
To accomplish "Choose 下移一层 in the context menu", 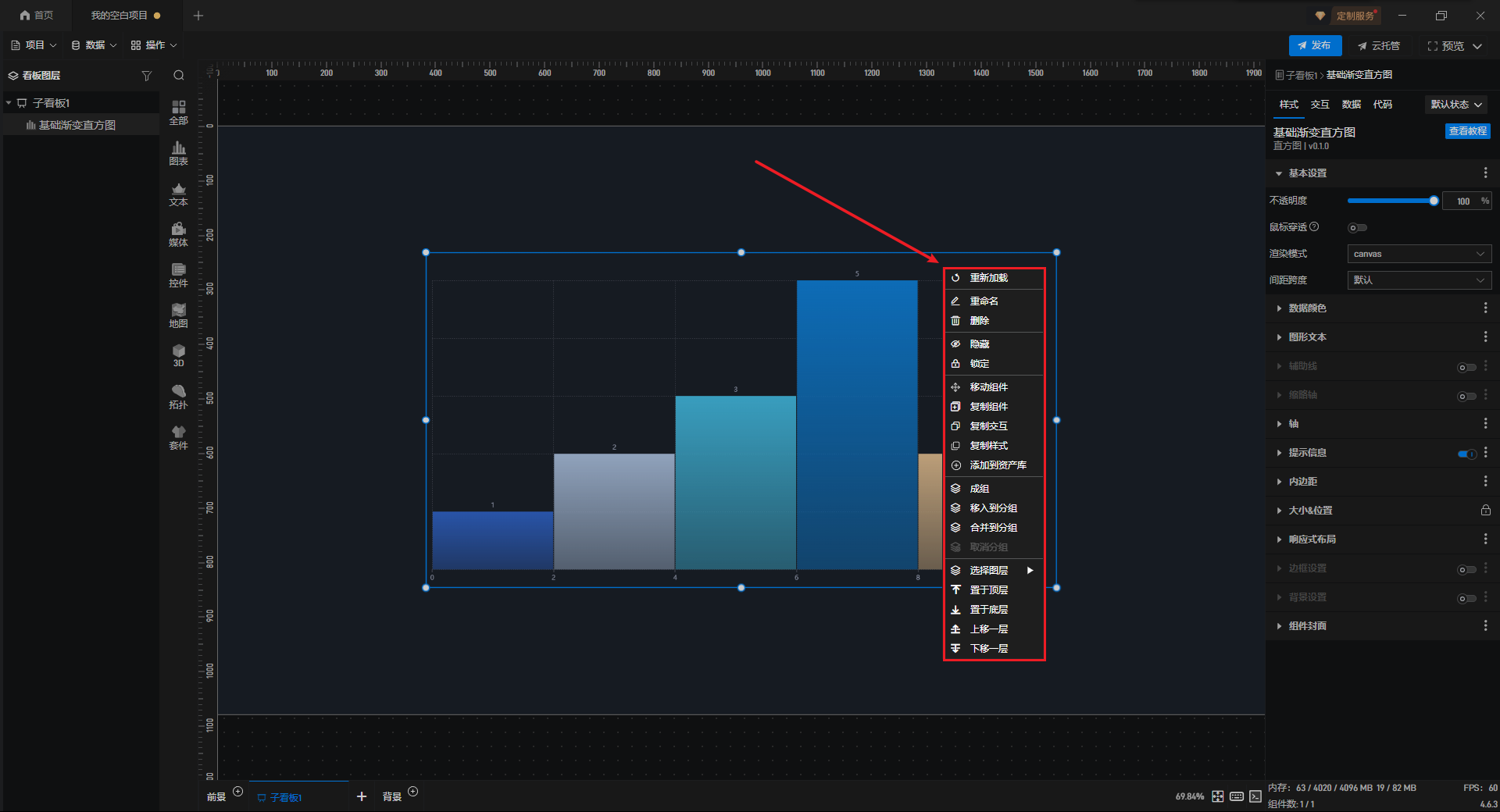I will click(x=994, y=649).
